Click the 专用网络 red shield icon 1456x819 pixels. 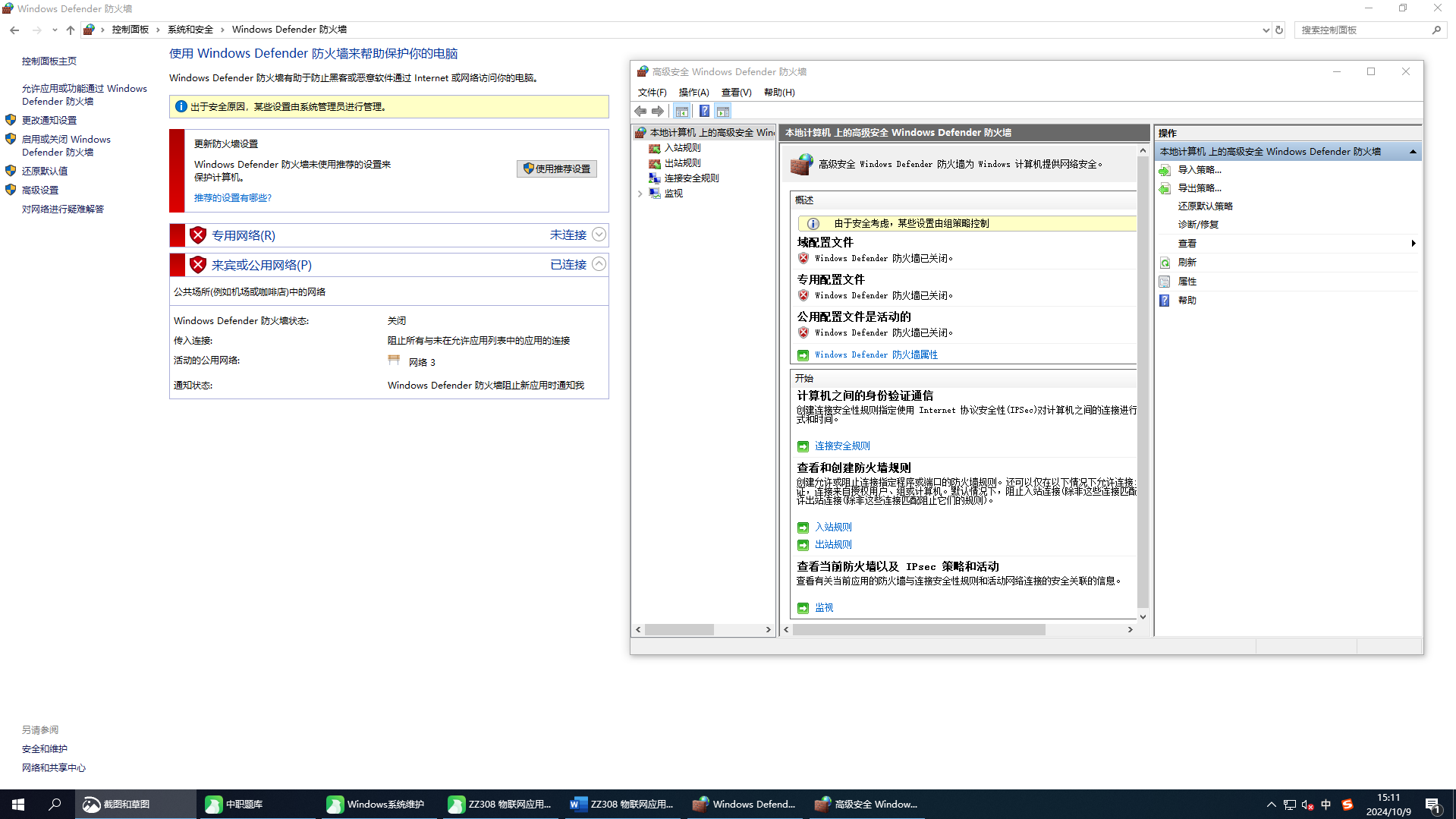(x=198, y=235)
